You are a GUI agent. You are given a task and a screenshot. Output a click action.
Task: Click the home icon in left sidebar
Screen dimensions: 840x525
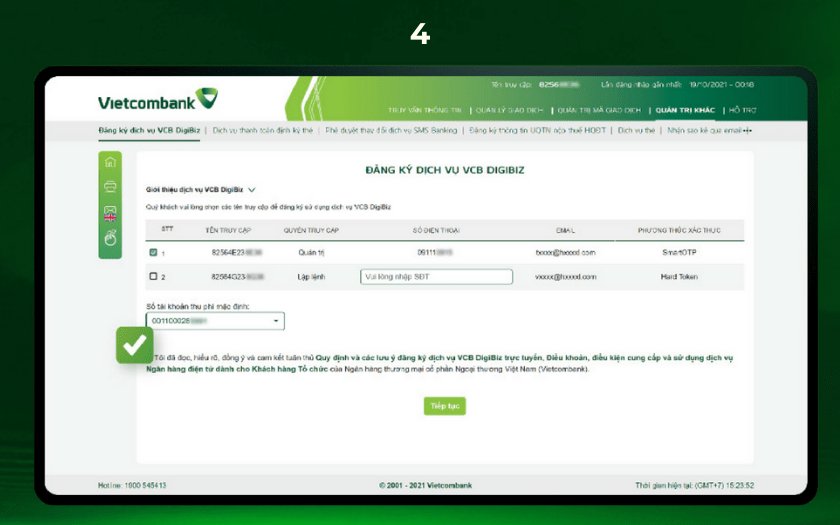[x=110, y=163]
